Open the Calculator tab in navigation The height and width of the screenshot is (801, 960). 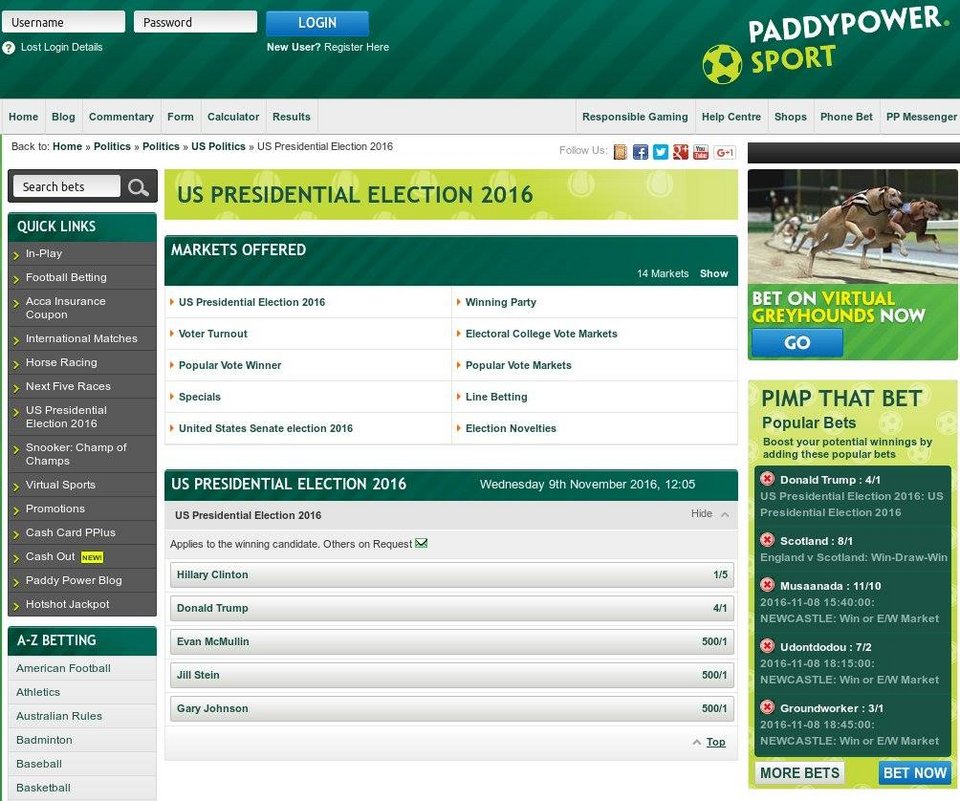233,117
